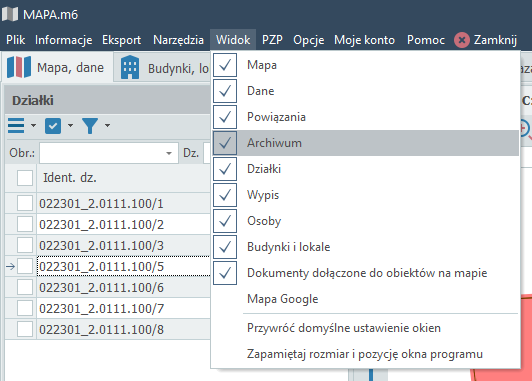Toggle Mapa in the Widok menu
532x381 pixels.
click(x=366, y=65)
